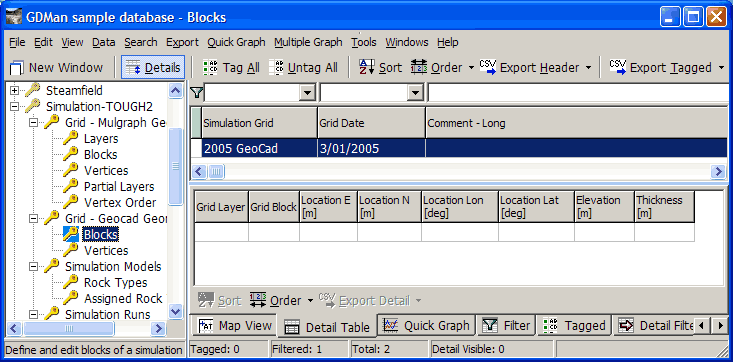Image resolution: width=733 pixels, height=362 pixels.
Task: Expand the Steamfield tree node
Action: pos(14,91)
